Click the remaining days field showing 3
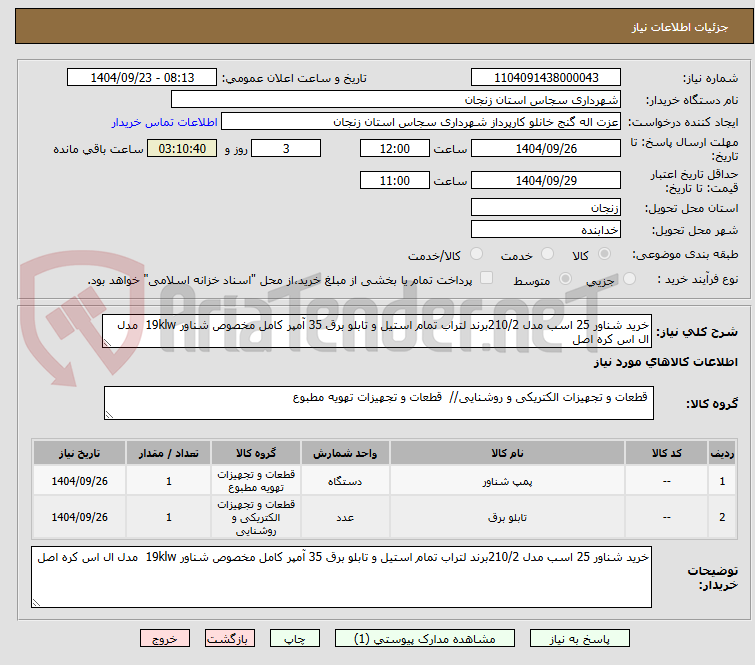The image size is (755, 665). click(286, 148)
